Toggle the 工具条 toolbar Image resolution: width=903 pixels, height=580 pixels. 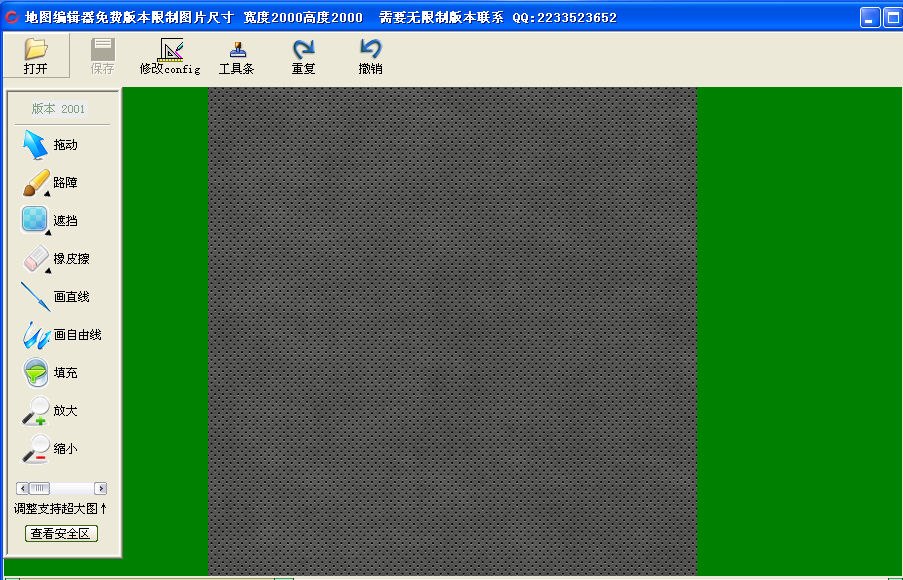coord(237,56)
